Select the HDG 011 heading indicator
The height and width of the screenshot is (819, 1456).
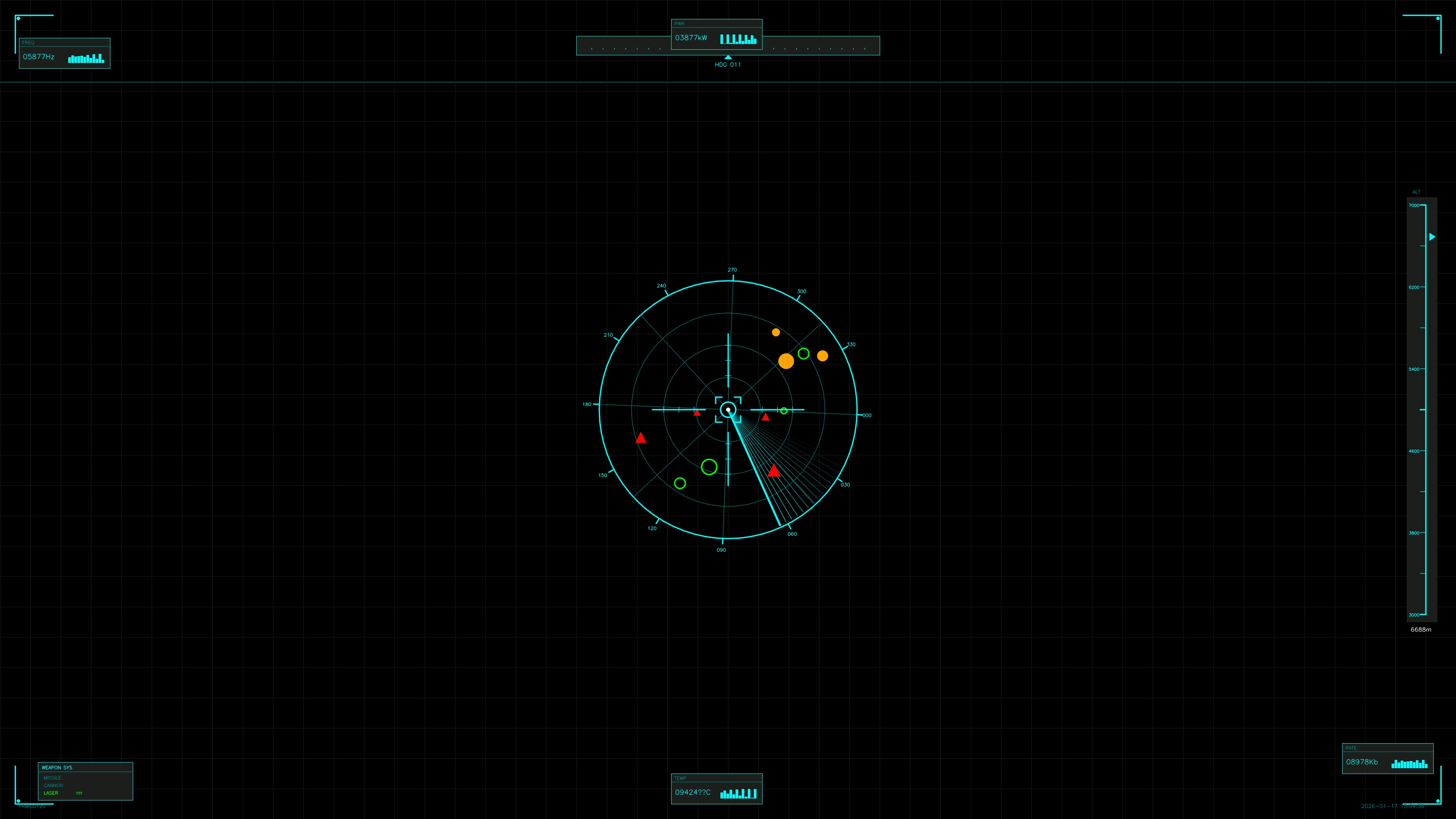pyautogui.click(x=728, y=64)
